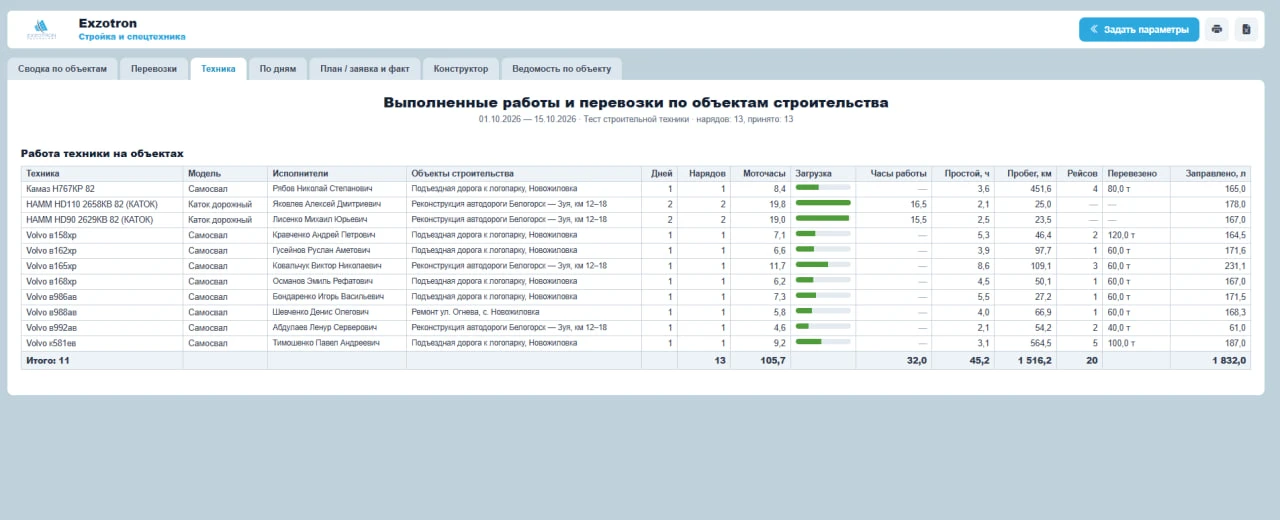Open the План / заявка и факт tab

(364, 69)
